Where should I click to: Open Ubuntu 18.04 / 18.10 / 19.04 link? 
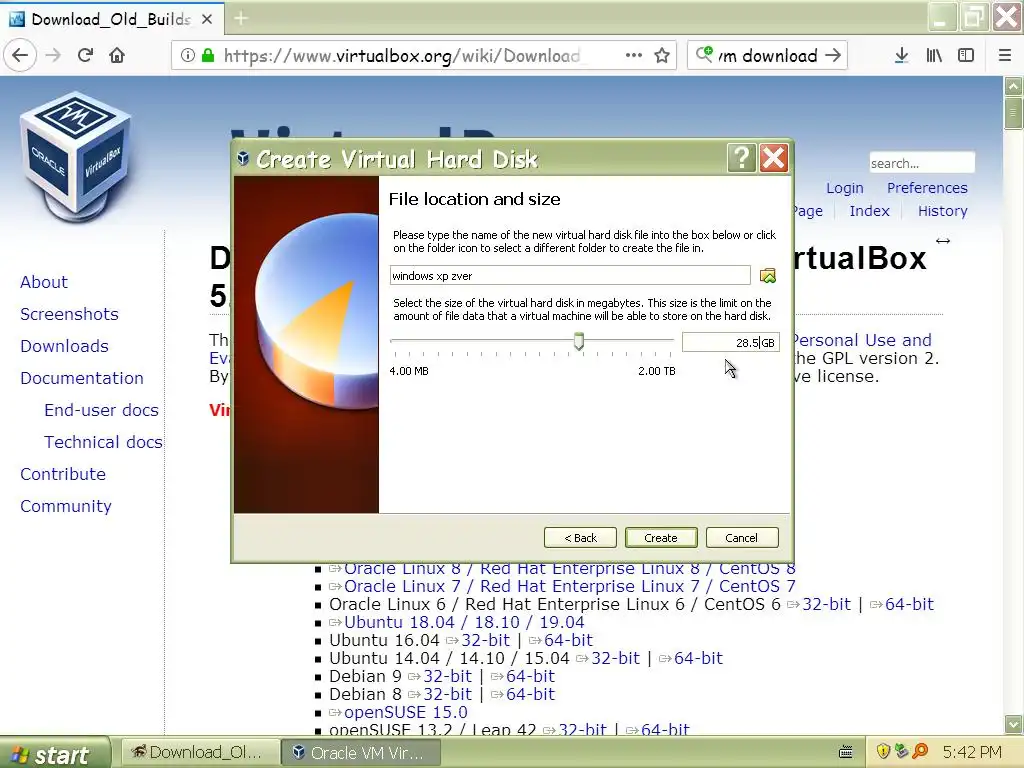[464, 622]
